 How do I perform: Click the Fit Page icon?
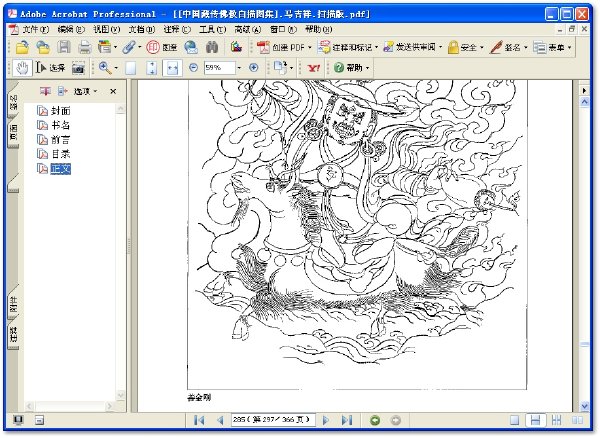152,68
